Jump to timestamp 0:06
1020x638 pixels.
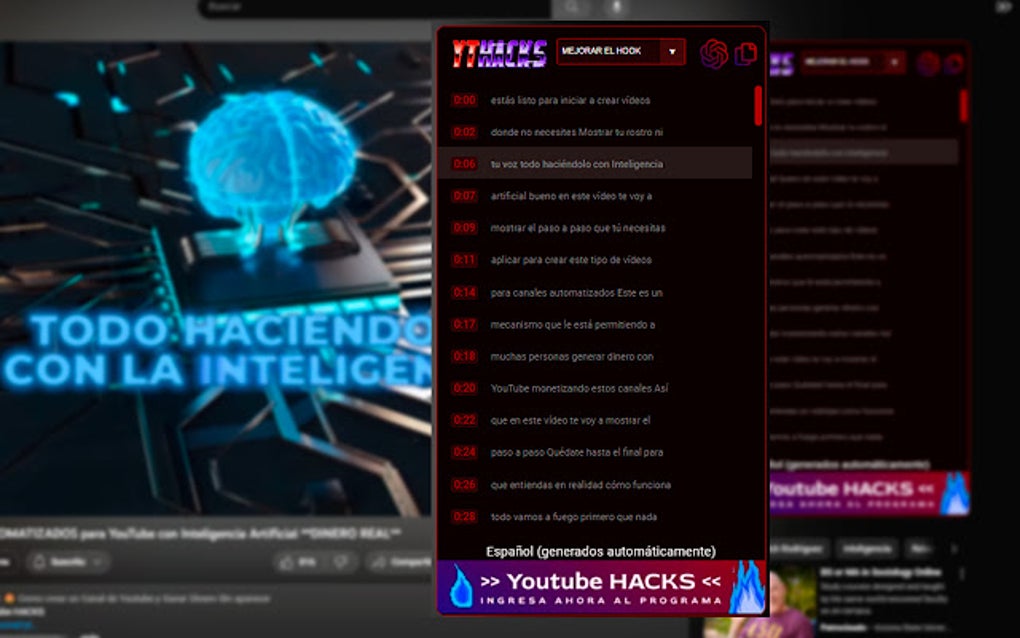pyautogui.click(x=464, y=164)
